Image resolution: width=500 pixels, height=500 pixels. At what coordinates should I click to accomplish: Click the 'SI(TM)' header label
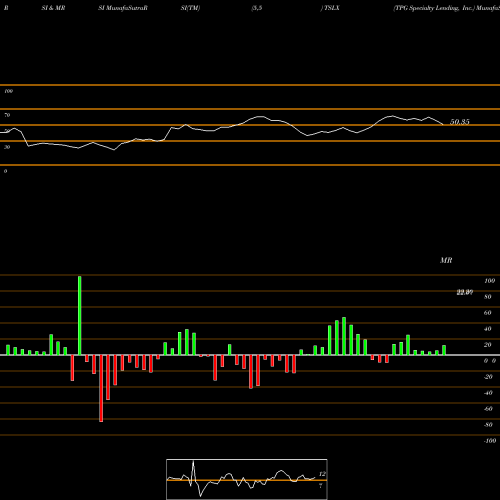[190, 8]
